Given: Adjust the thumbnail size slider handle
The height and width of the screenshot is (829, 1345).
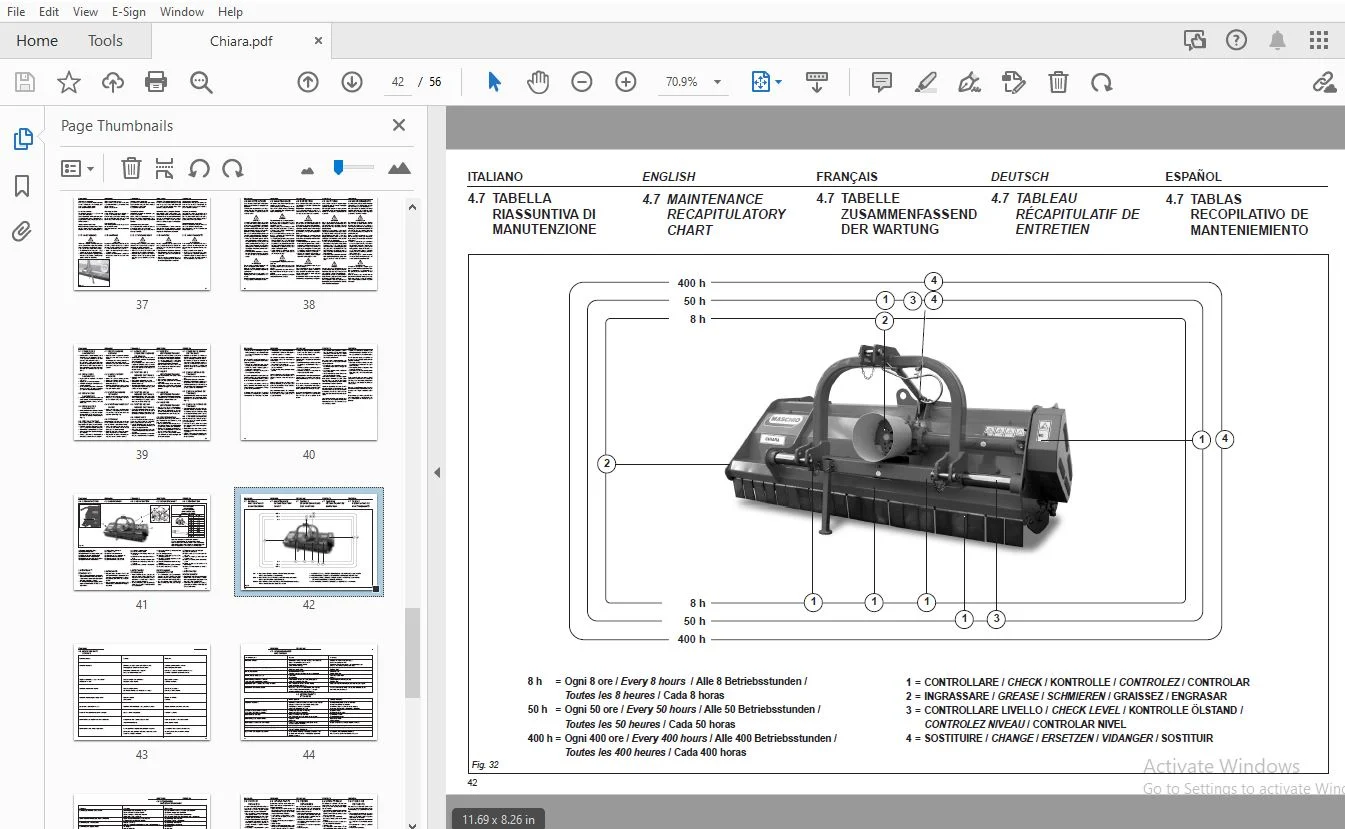Looking at the screenshot, I should [339, 168].
